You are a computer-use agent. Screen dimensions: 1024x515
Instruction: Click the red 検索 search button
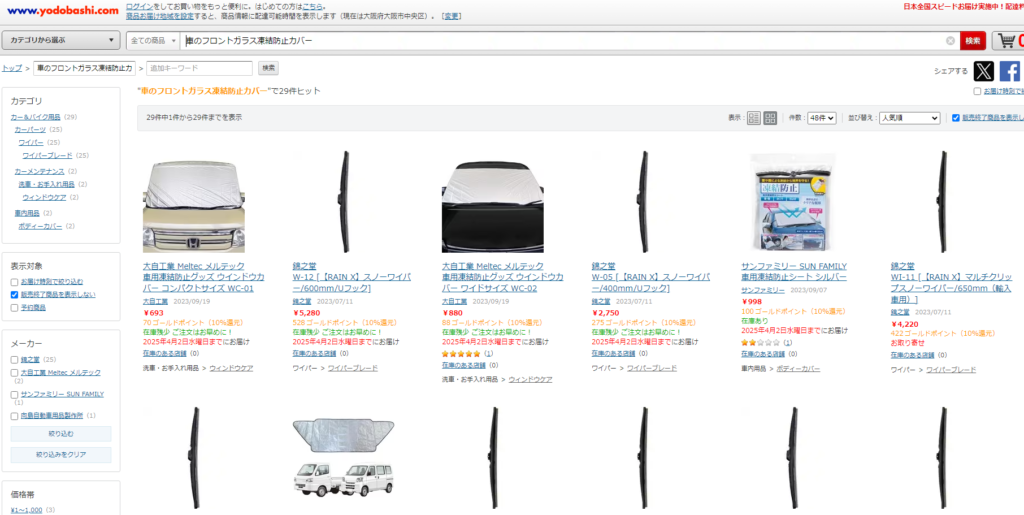tap(973, 40)
